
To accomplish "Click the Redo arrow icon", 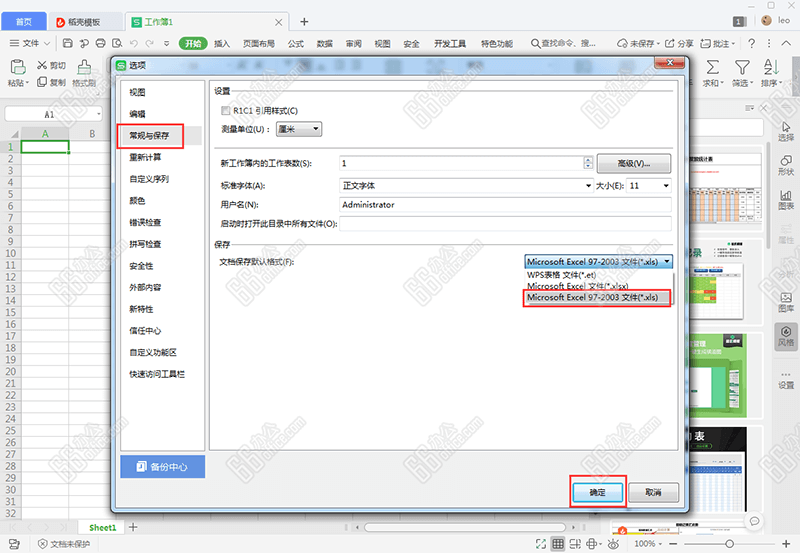I will 149,43.
